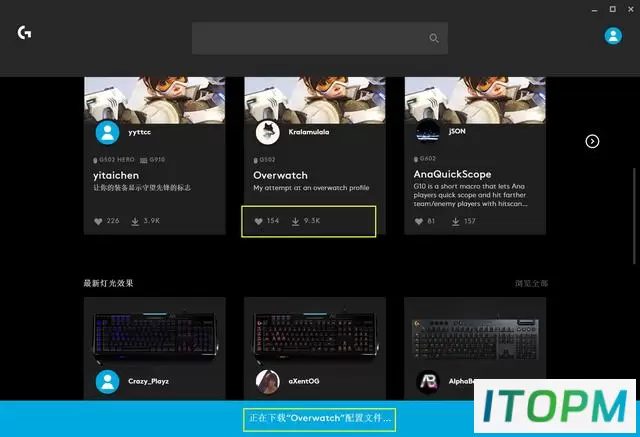The image size is (640, 437).
Task: Open AlphaB user avatar with AB logo
Action: 427,382
